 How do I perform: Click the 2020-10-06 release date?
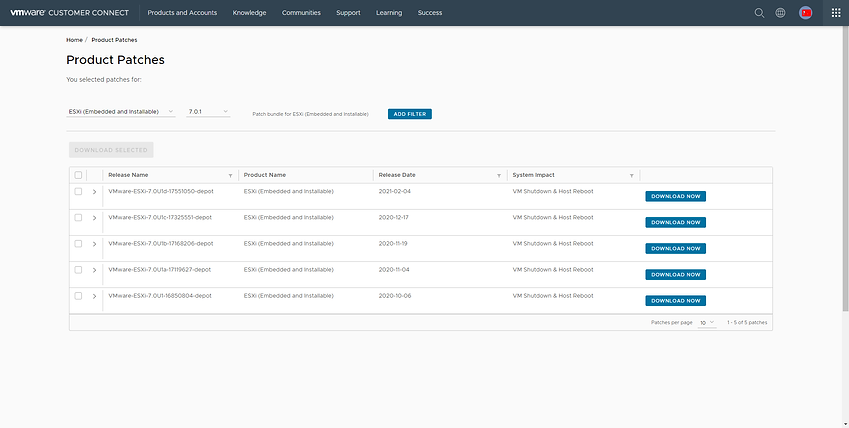pyautogui.click(x=395, y=296)
